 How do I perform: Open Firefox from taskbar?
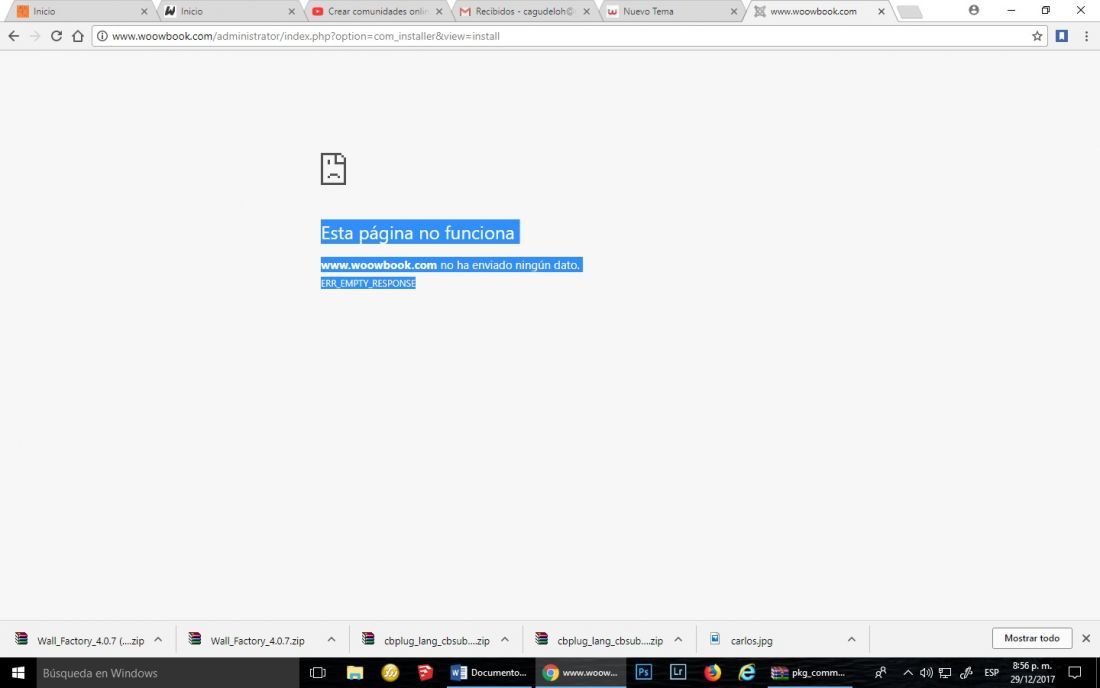coord(712,673)
